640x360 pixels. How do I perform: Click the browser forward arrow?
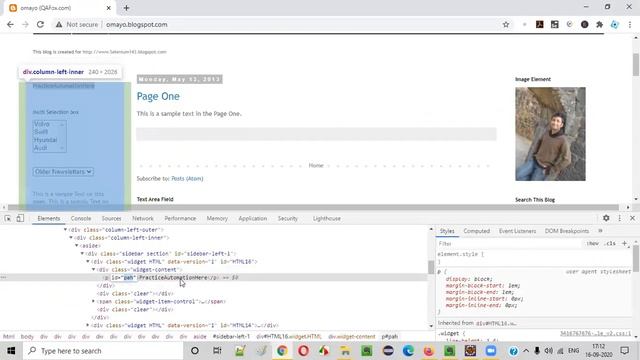click(25, 24)
